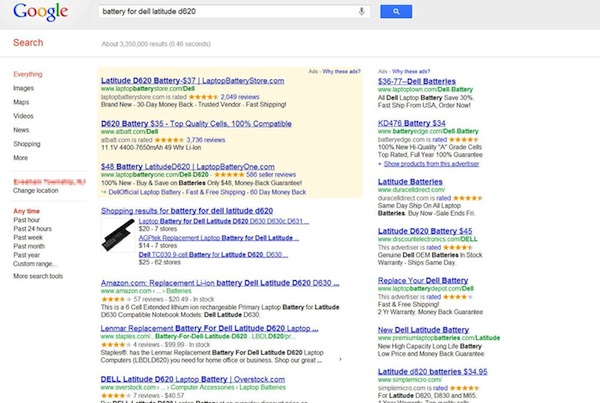
Task: Open $48 Battery LatitudeD620 LaptopBatteryOne ad
Action: click(x=188, y=167)
